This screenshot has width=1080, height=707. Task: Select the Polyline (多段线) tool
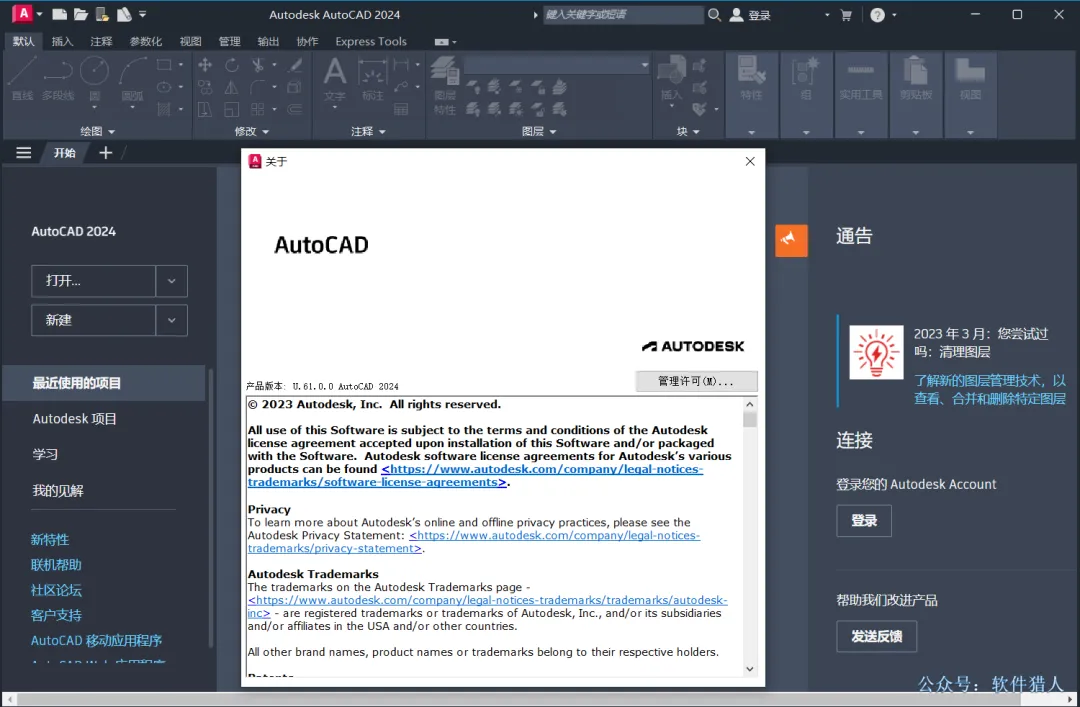pos(58,79)
